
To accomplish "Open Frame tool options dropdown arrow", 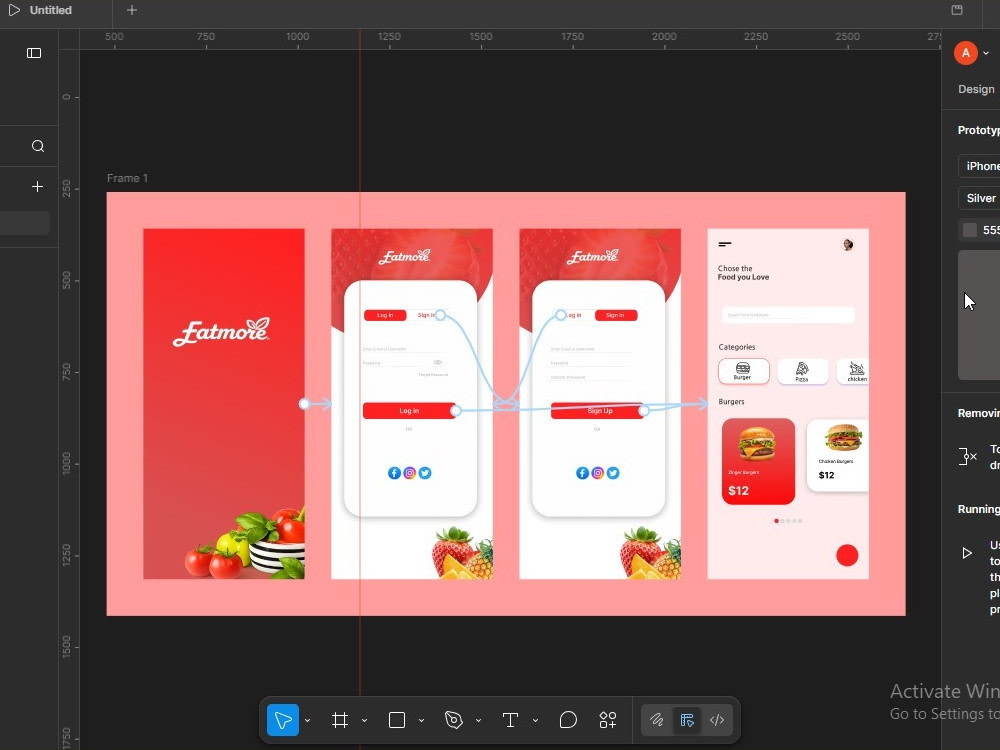I will point(364,721).
